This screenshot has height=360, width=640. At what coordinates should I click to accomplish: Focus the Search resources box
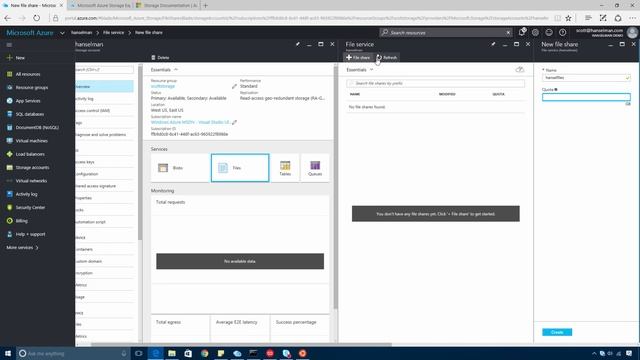tap(445, 32)
